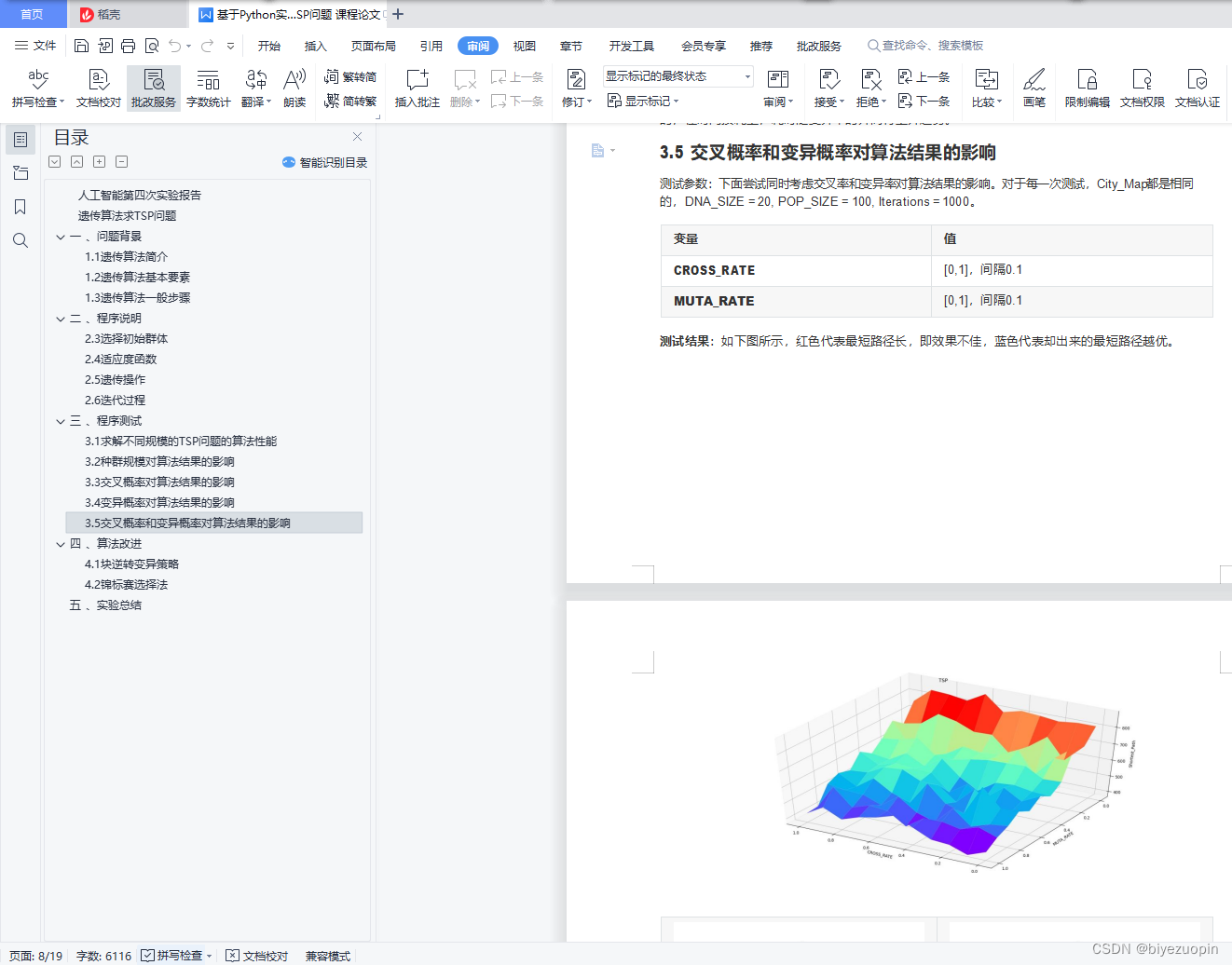Add a new tab with plus button
Screen dimensions: 1232x965
click(x=398, y=14)
